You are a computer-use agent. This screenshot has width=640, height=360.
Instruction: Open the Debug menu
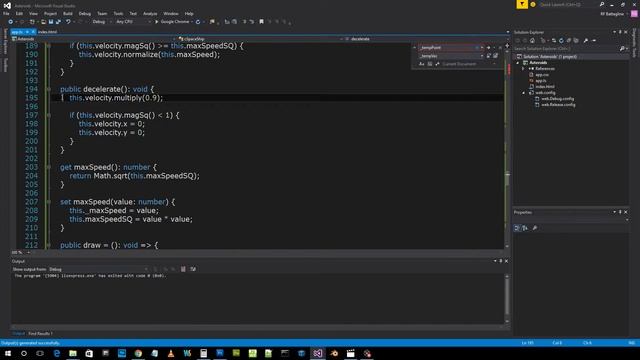click(85, 13)
